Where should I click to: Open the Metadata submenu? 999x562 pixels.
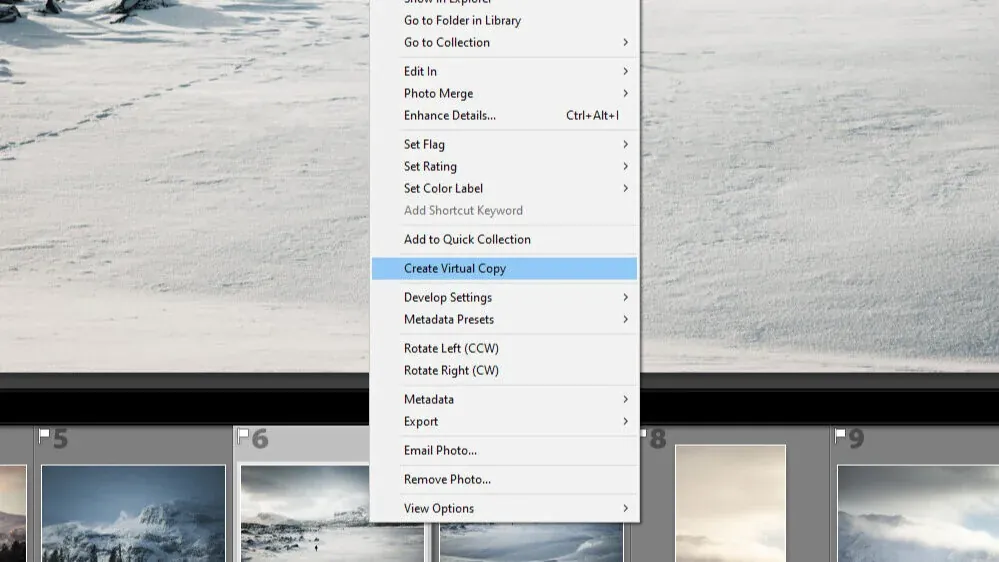tap(504, 400)
